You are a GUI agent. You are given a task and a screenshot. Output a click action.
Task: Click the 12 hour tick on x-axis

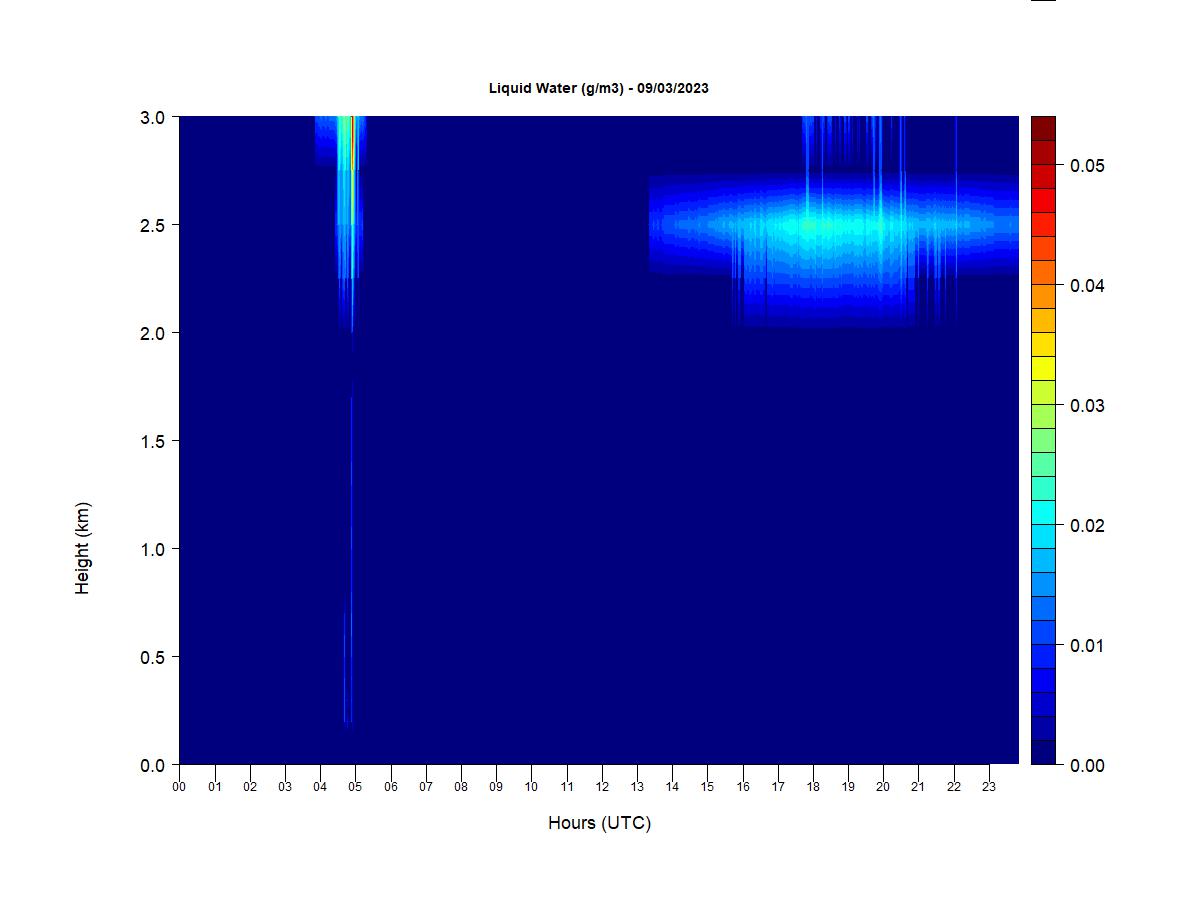(x=602, y=786)
